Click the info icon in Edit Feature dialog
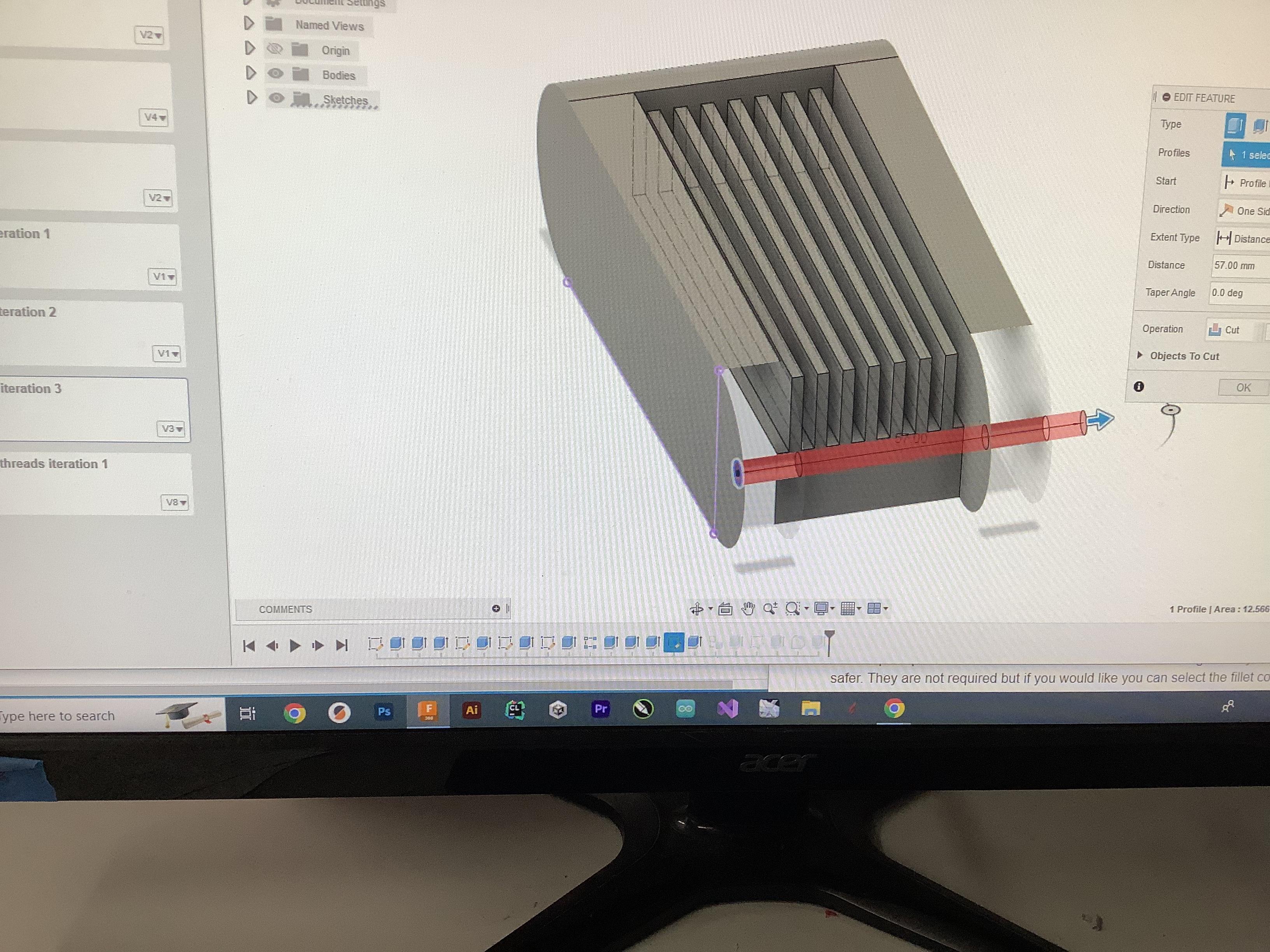Image resolution: width=1270 pixels, height=952 pixels. pos(1139,387)
